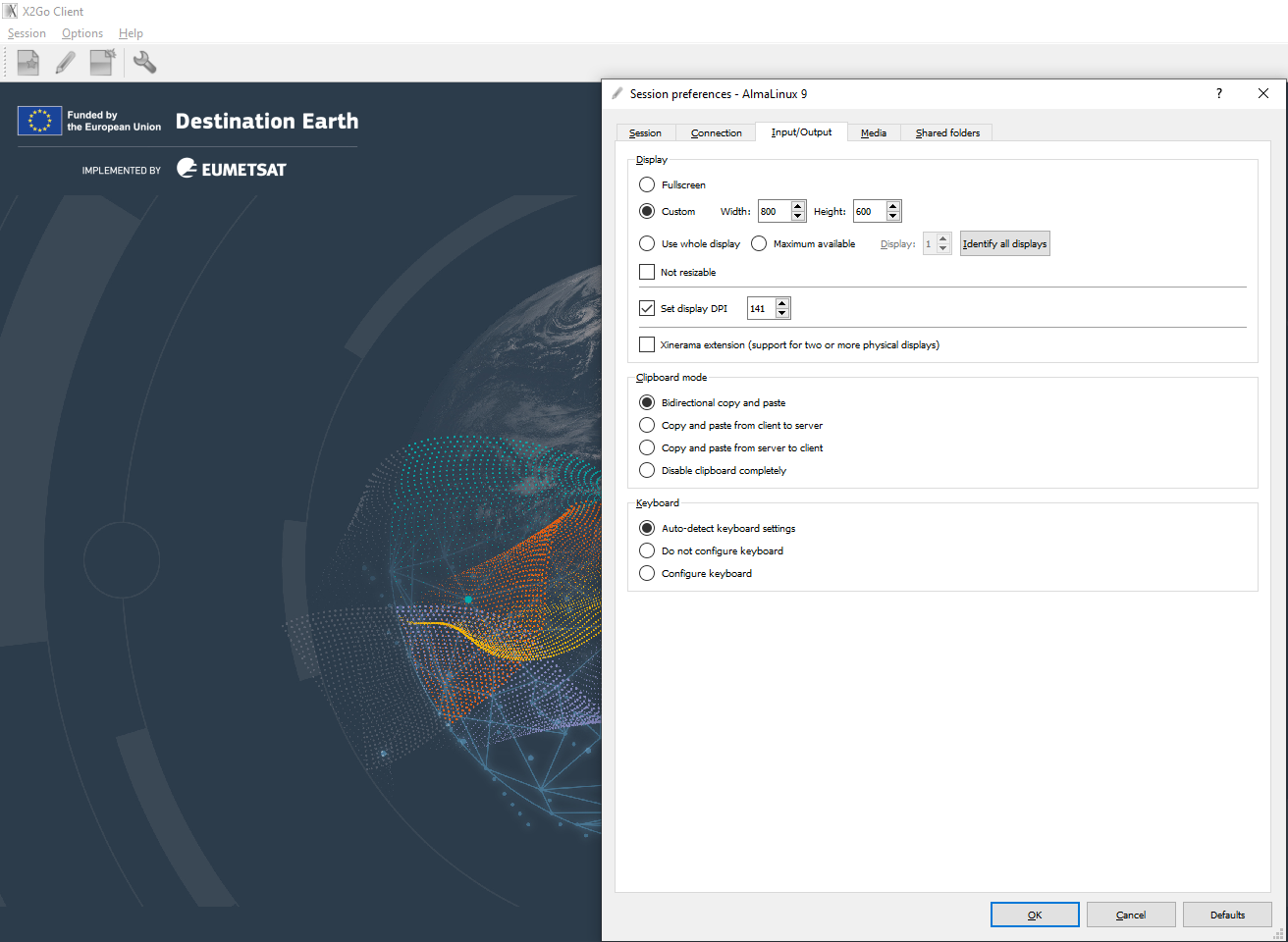Switch to the Connection tab

coord(716,132)
